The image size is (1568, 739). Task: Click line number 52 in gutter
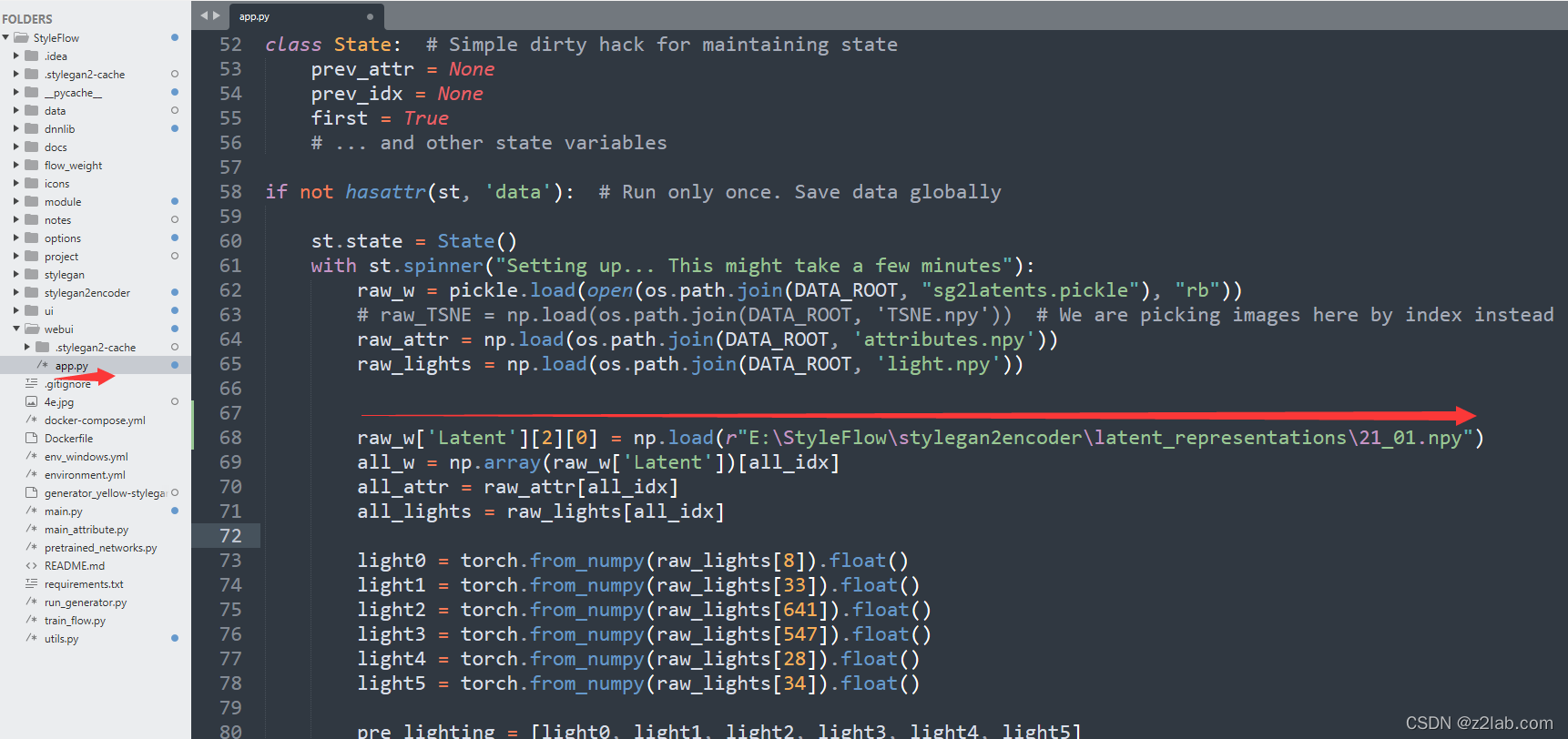(x=230, y=45)
